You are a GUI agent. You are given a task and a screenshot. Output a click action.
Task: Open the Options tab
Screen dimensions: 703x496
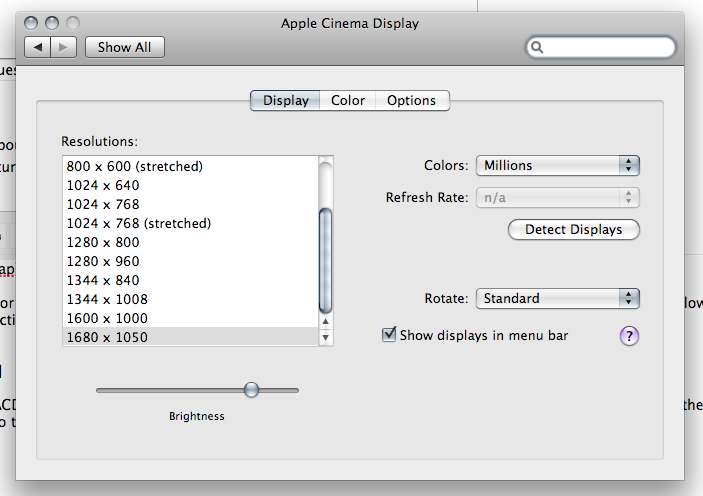[412, 100]
